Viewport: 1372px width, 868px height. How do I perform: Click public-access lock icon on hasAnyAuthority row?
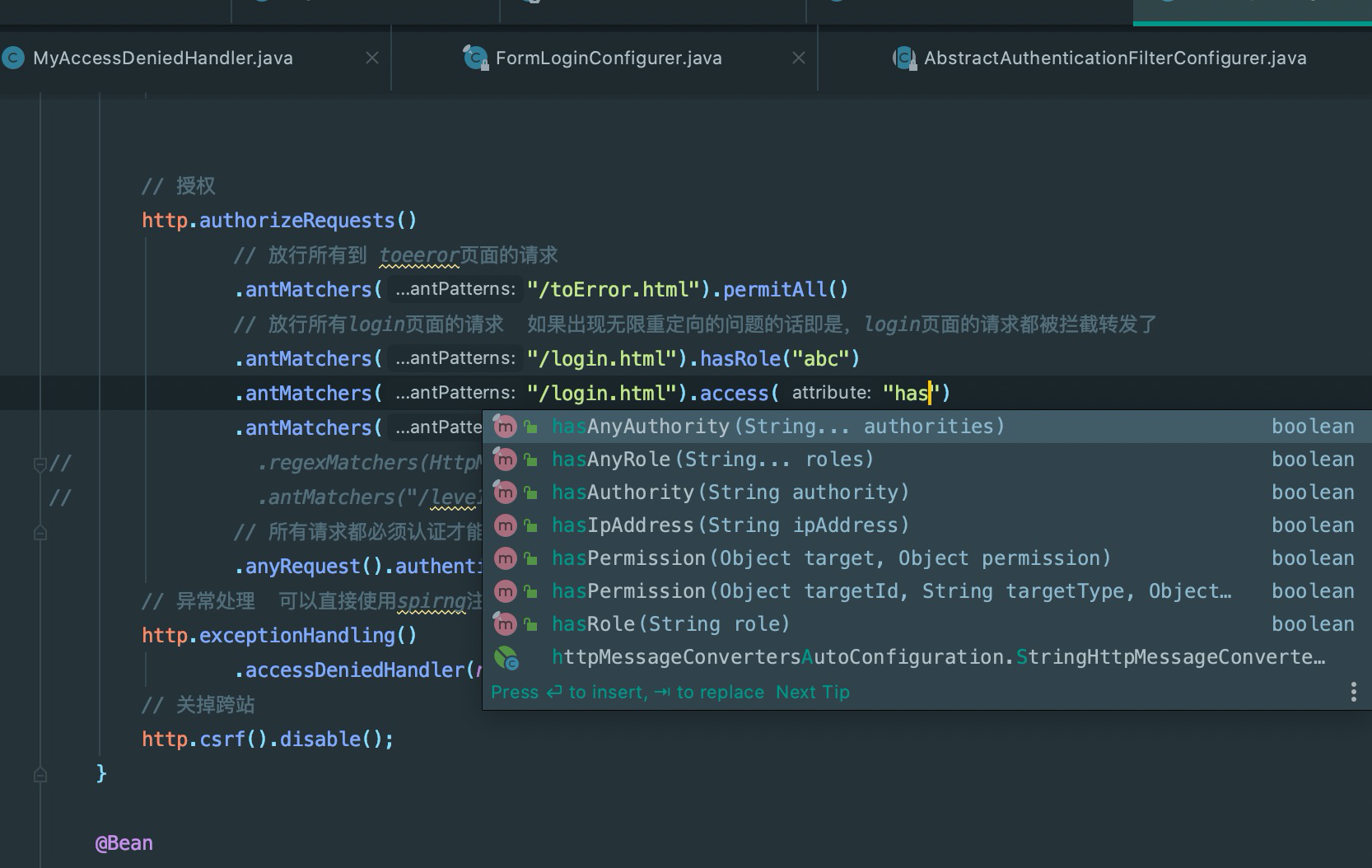click(x=531, y=427)
